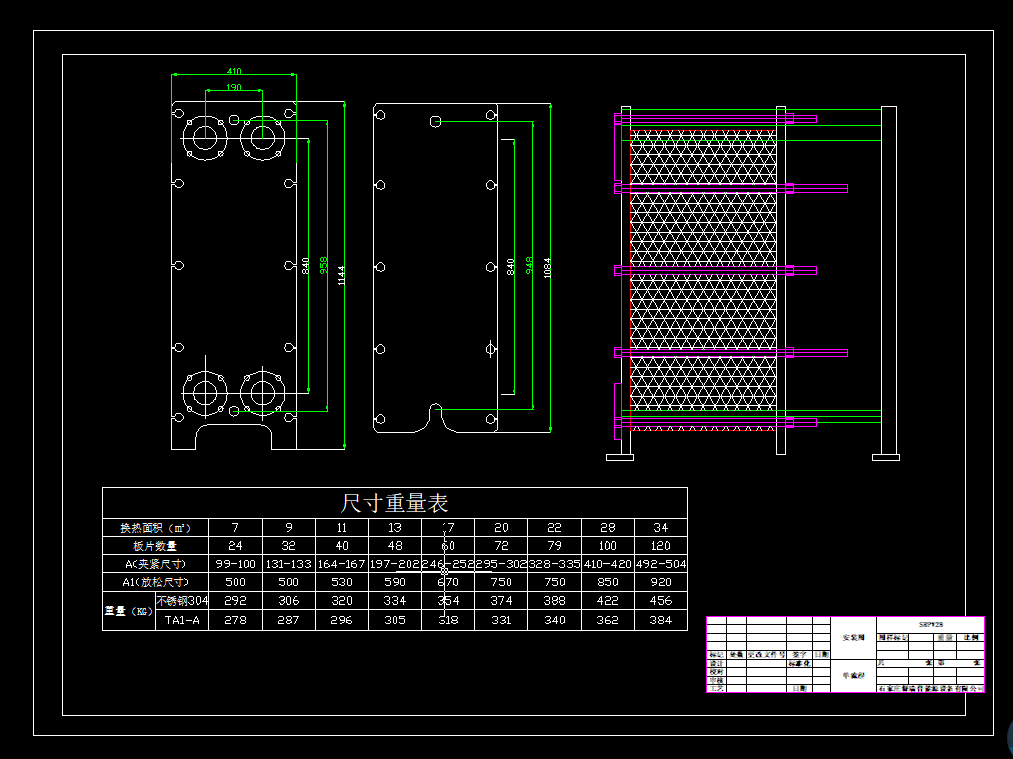Screen dimensions: 1013x759
Task: Click the 安装图 title block cell
Action: click(853, 637)
